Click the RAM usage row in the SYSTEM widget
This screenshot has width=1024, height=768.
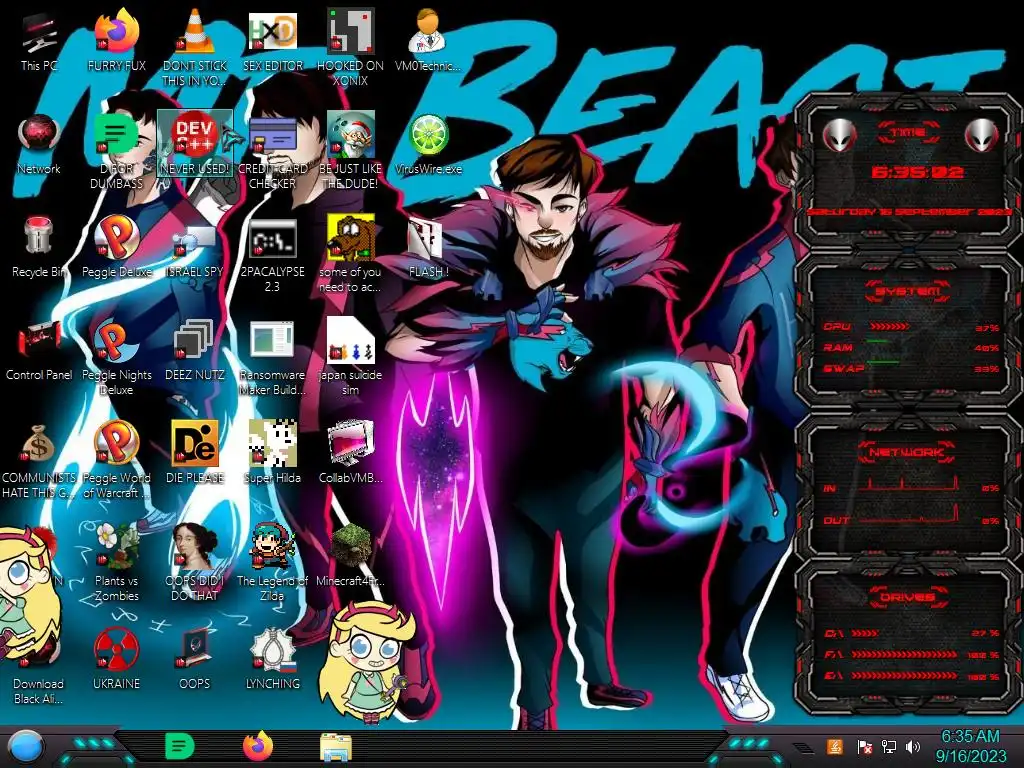coord(911,348)
